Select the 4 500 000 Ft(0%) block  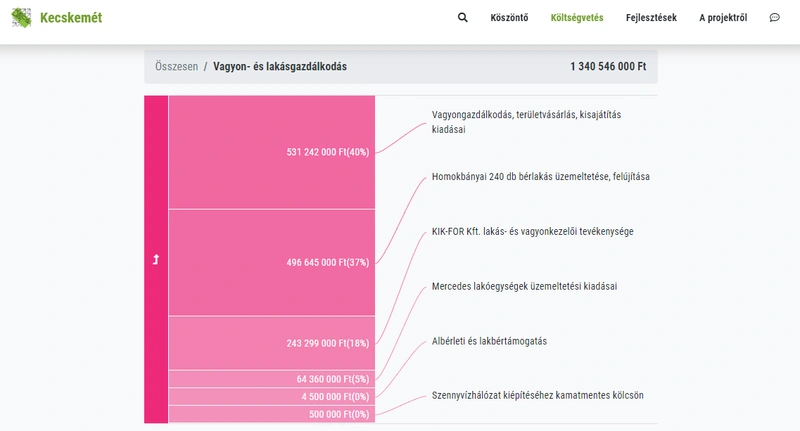(x=272, y=396)
